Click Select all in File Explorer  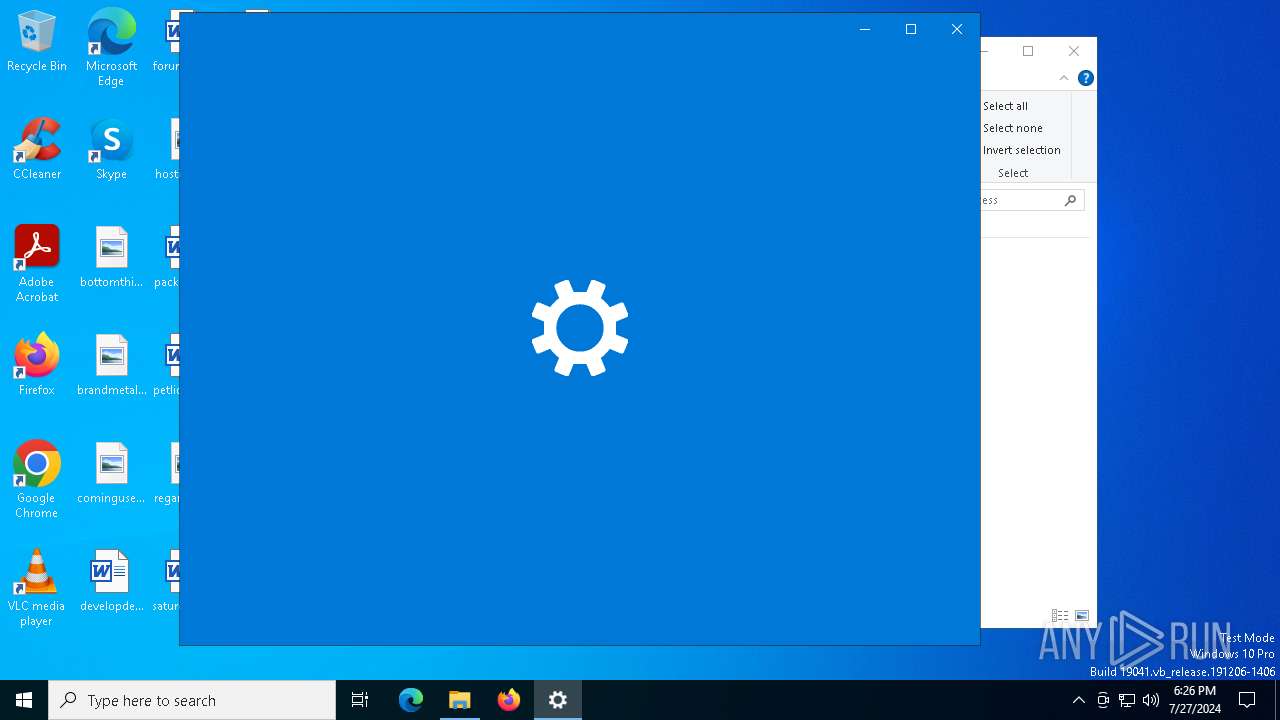pyautogui.click(x=1005, y=106)
